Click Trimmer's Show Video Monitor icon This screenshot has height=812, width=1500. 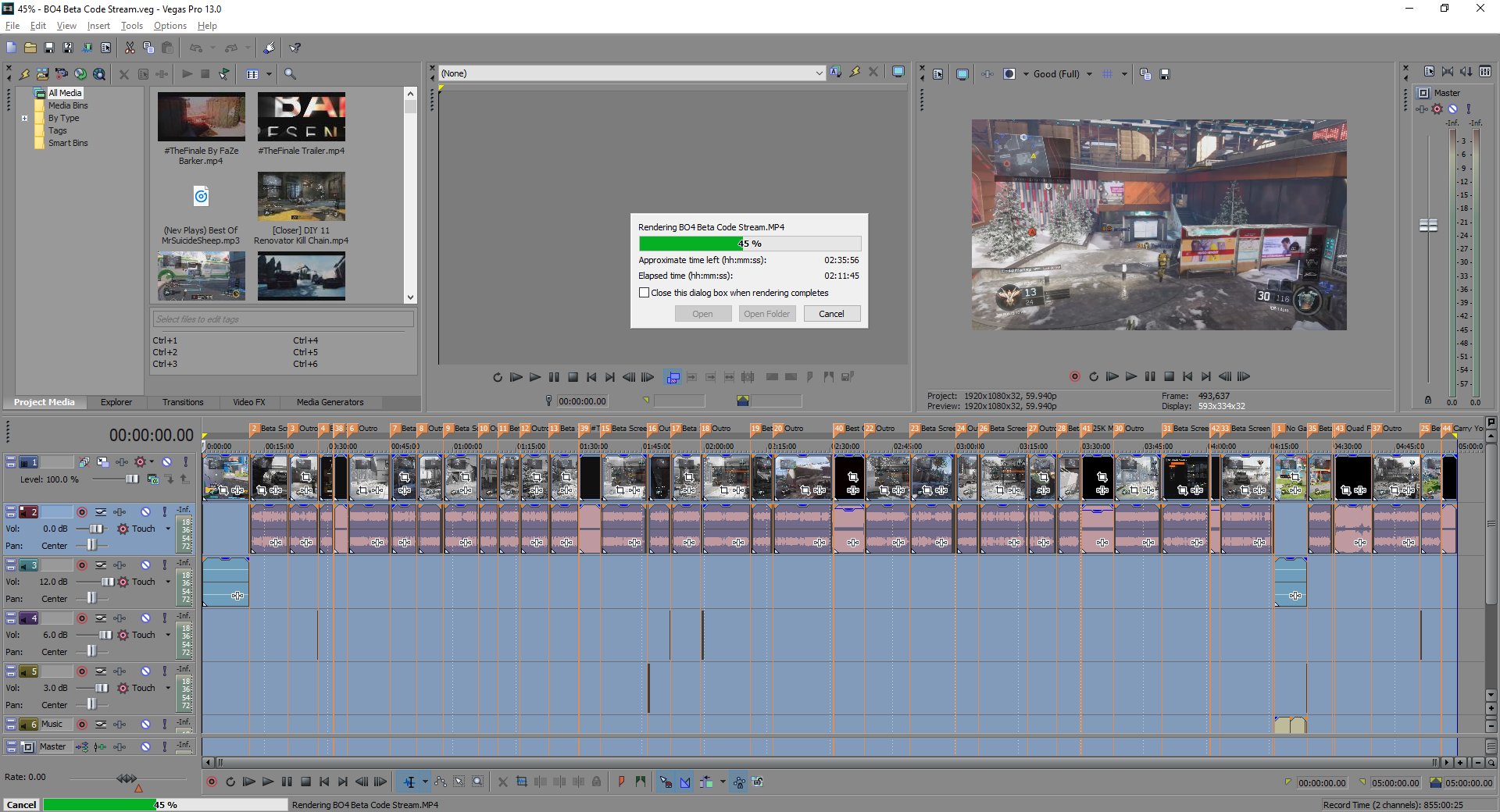pos(898,72)
